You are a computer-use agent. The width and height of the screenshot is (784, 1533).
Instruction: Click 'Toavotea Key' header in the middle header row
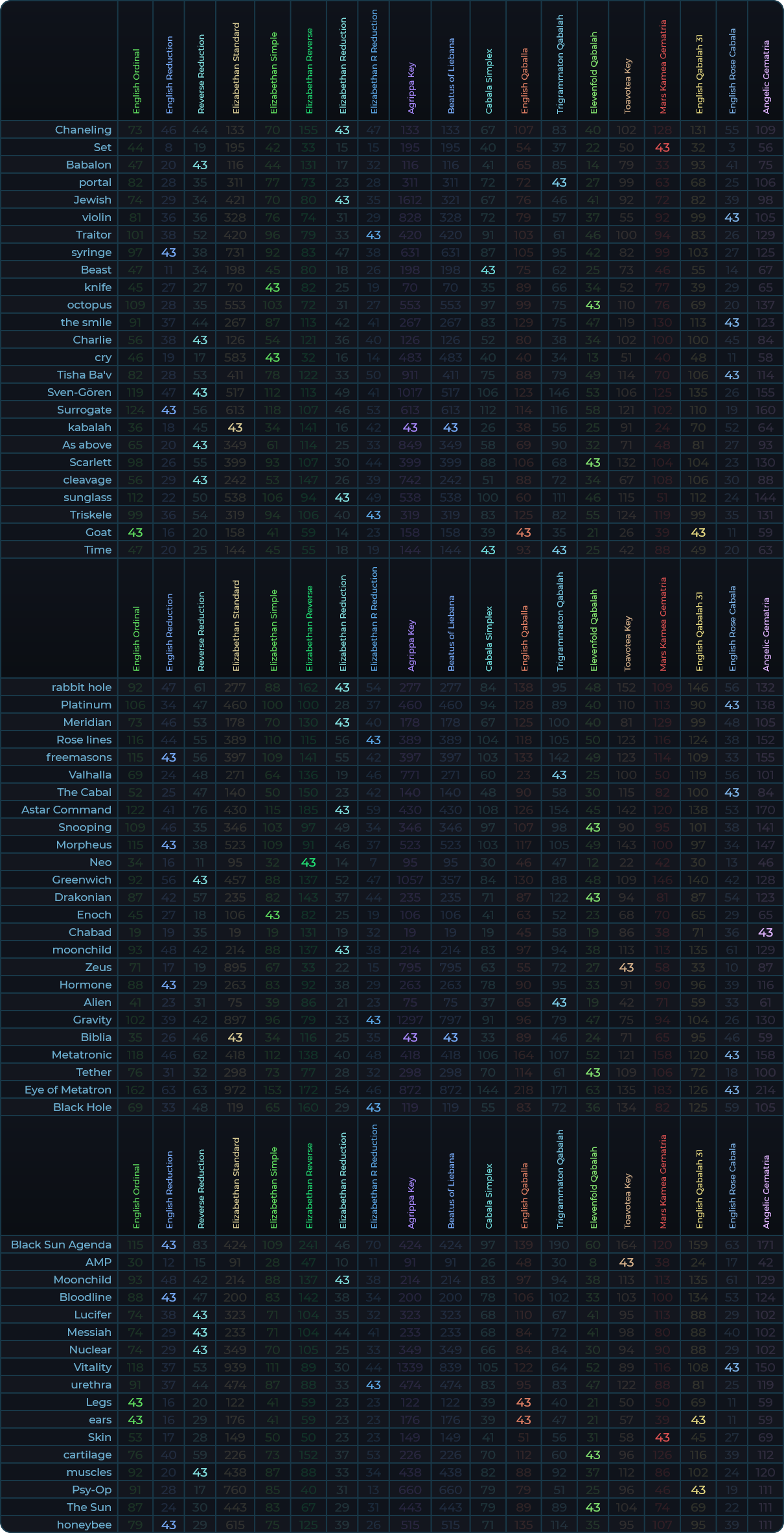627,643
